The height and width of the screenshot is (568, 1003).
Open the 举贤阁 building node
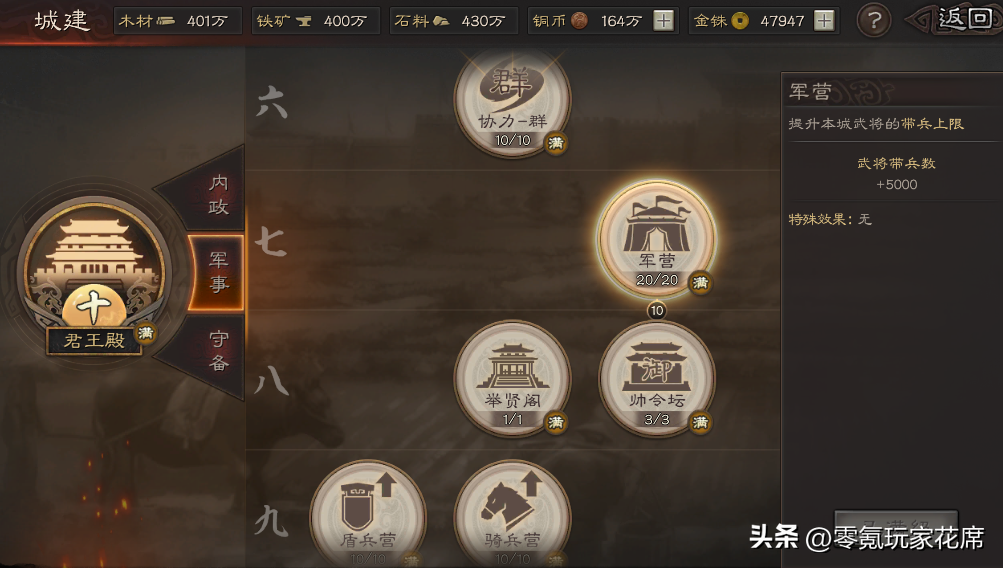pyautogui.click(x=512, y=379)
